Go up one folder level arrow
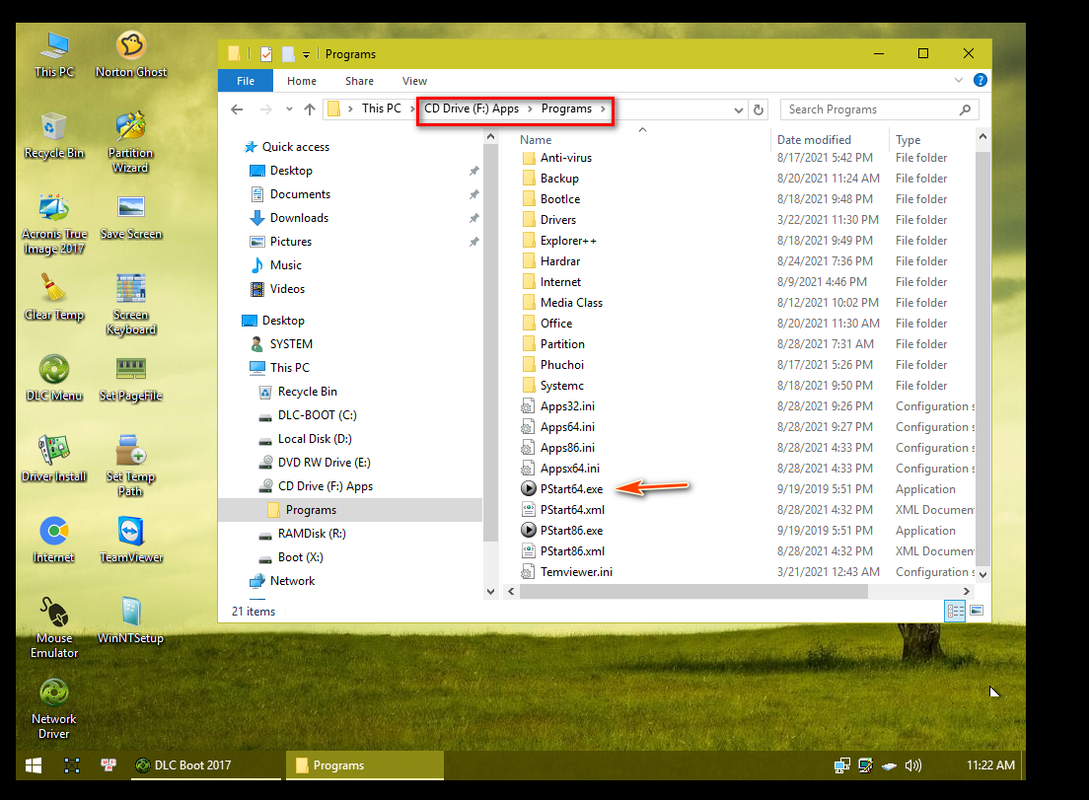This screenshot has height=800, width=1089. [x=310, y=109]
